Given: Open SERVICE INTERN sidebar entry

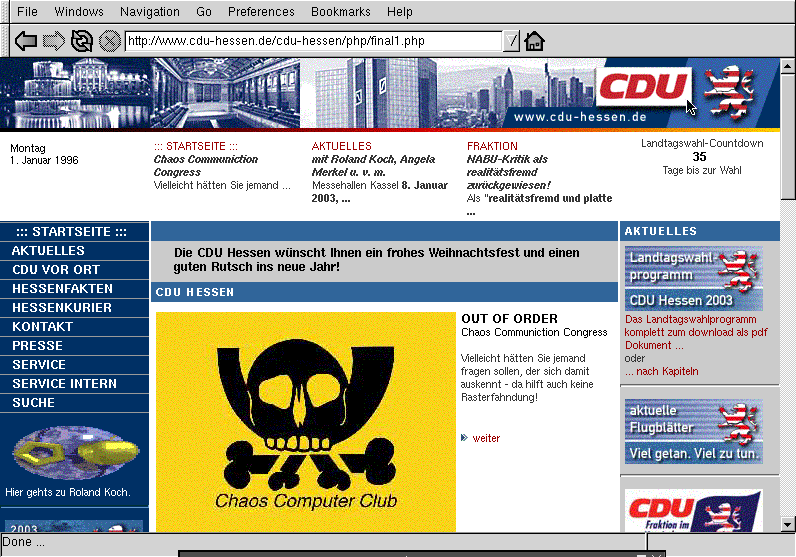Looking at the screenshot, I should click(x=74, y=383).
